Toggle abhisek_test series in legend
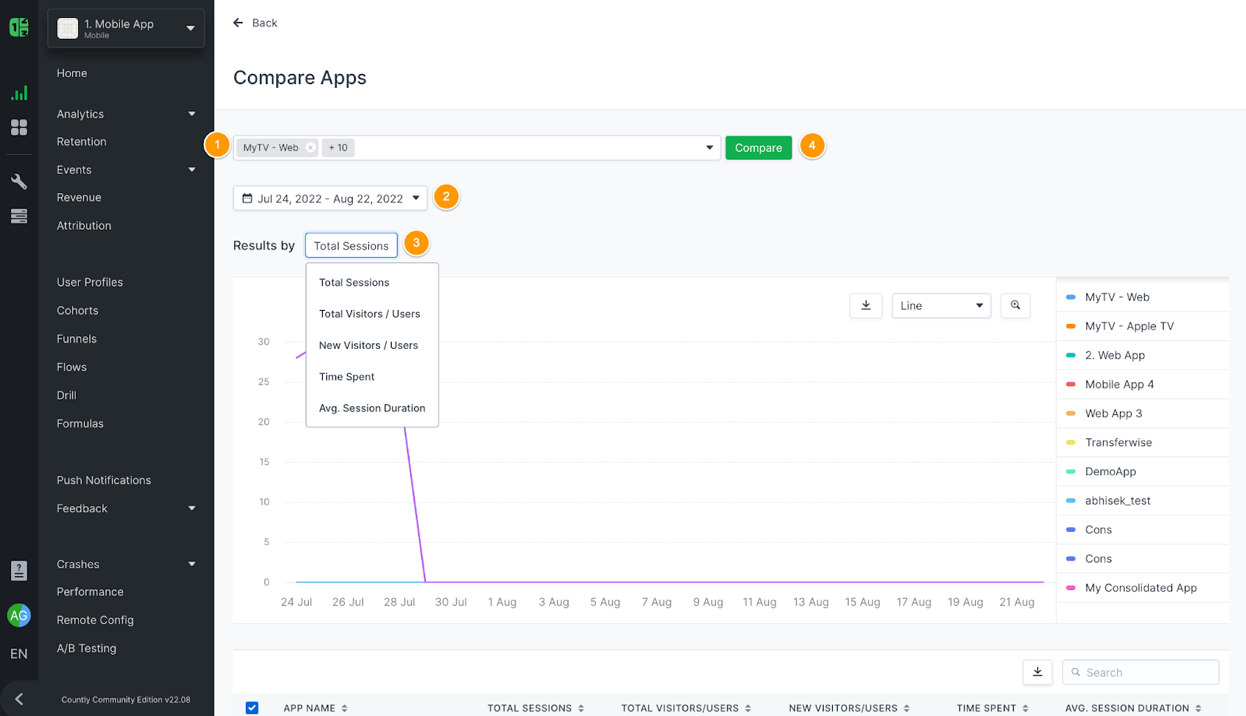 1143,500
